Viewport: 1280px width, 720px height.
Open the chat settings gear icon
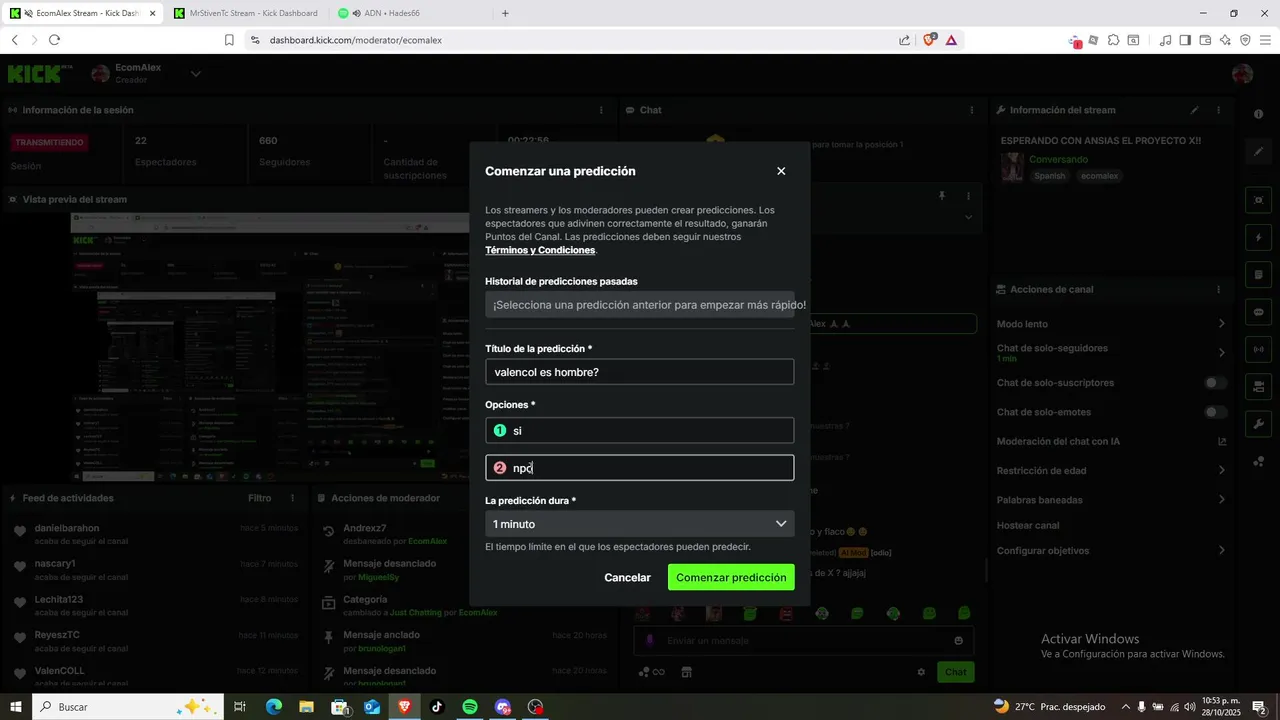click(x=921, y=672)
